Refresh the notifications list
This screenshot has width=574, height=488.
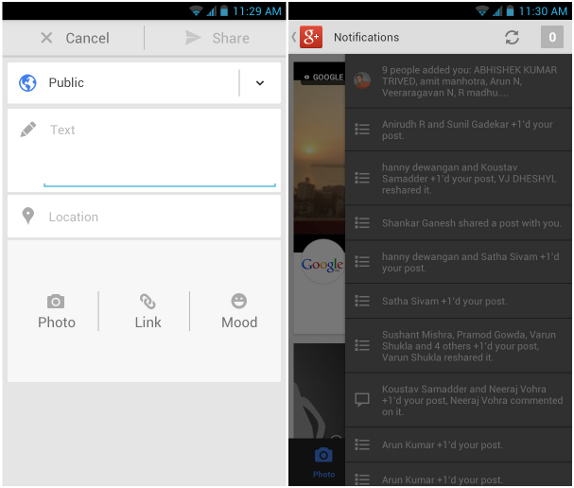(x=512, y=37)
